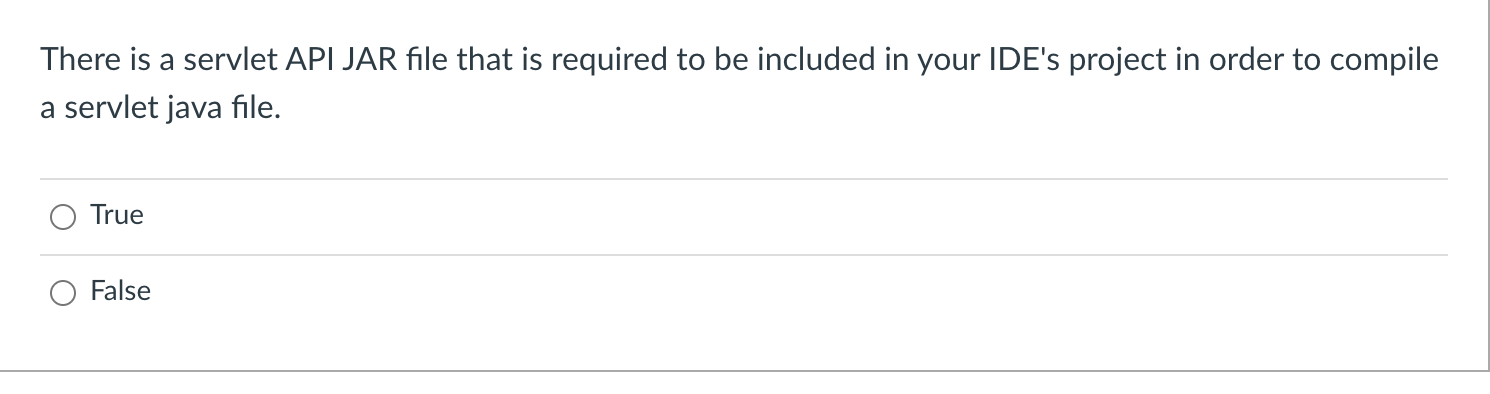Click the 'False' answer label
Image resolution: width=1490 pixels, height=394 pixels.
coord(120,291)
